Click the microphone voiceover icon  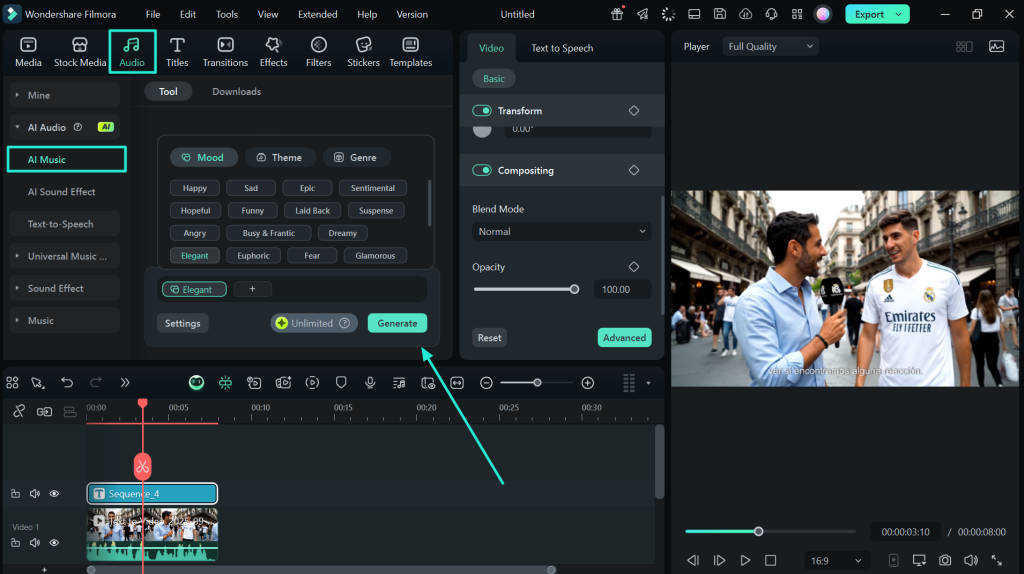370,382
